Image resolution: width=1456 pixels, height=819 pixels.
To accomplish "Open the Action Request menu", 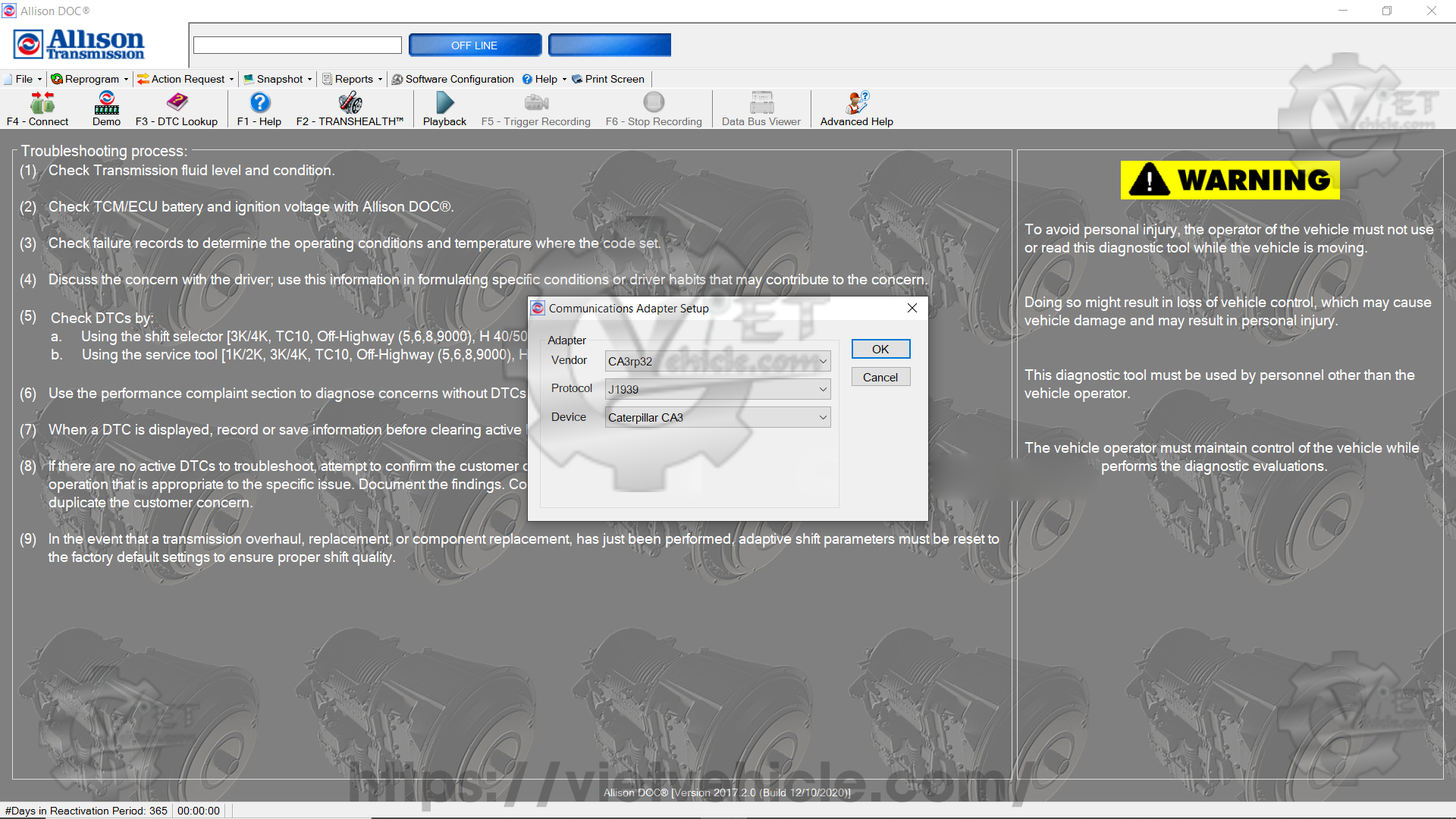I will [186, 79].
